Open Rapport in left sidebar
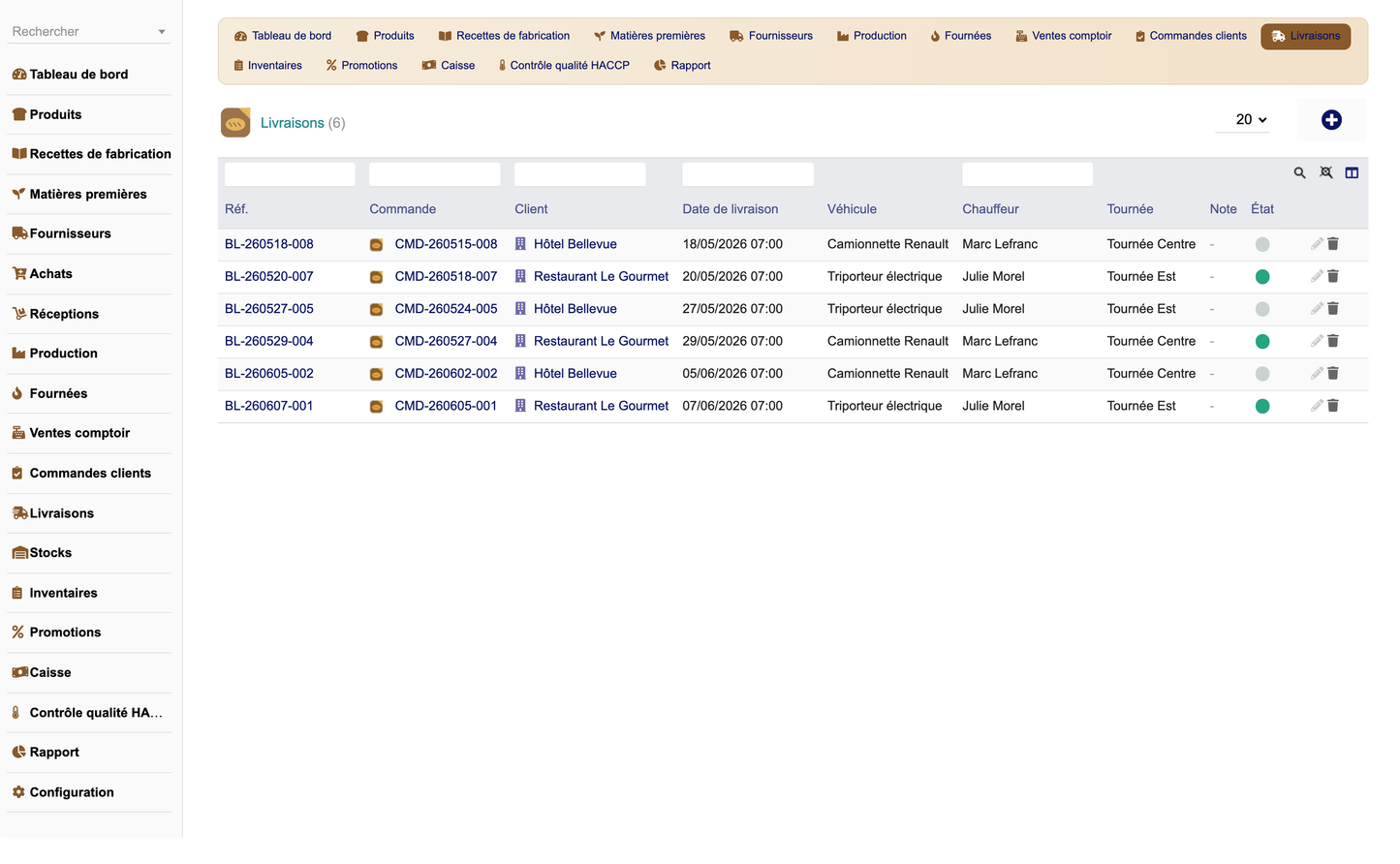Viewport: 1400px width, 864px height. coord(89,753)
